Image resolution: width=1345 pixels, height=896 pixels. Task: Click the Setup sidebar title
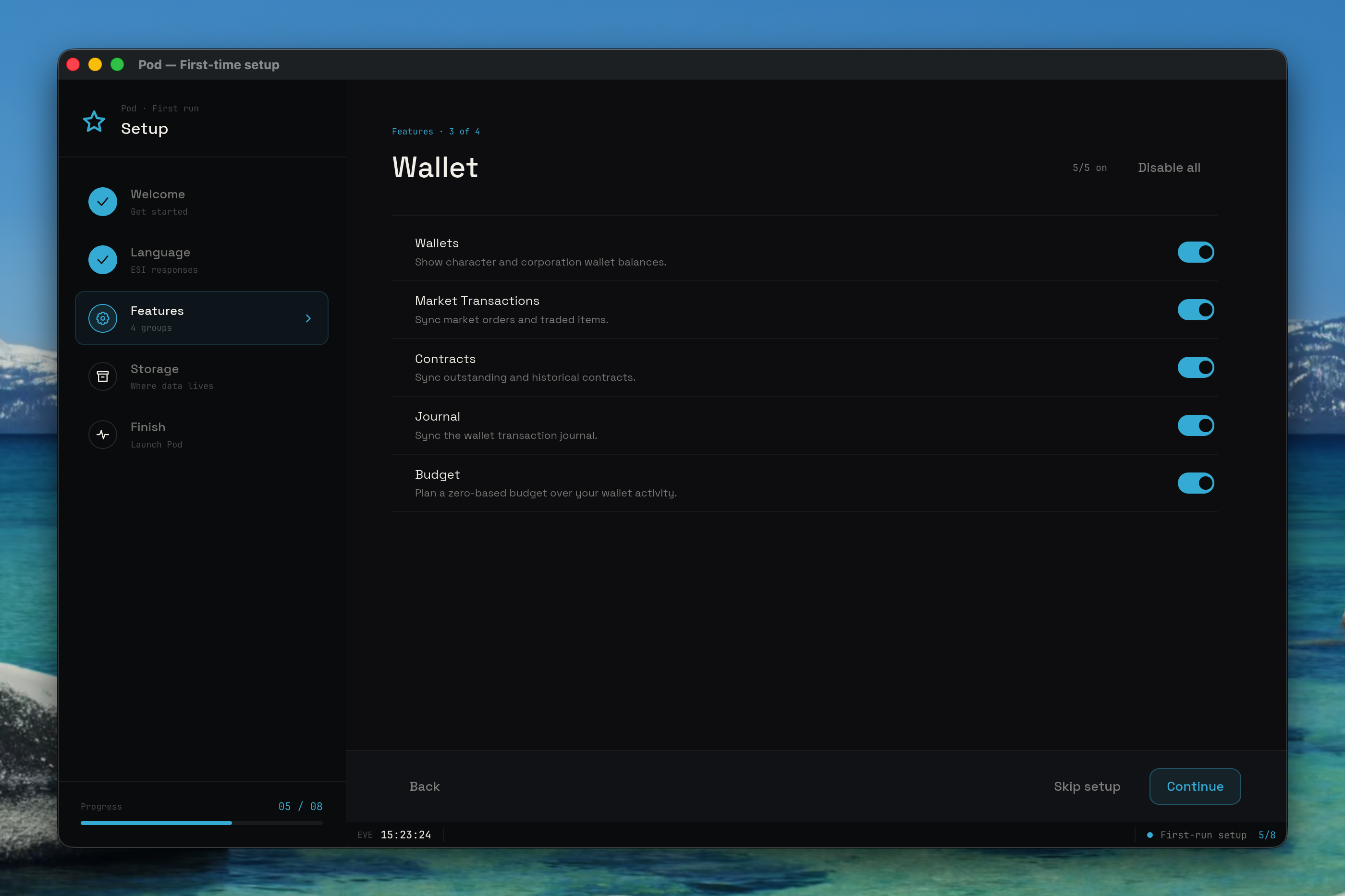145,129
